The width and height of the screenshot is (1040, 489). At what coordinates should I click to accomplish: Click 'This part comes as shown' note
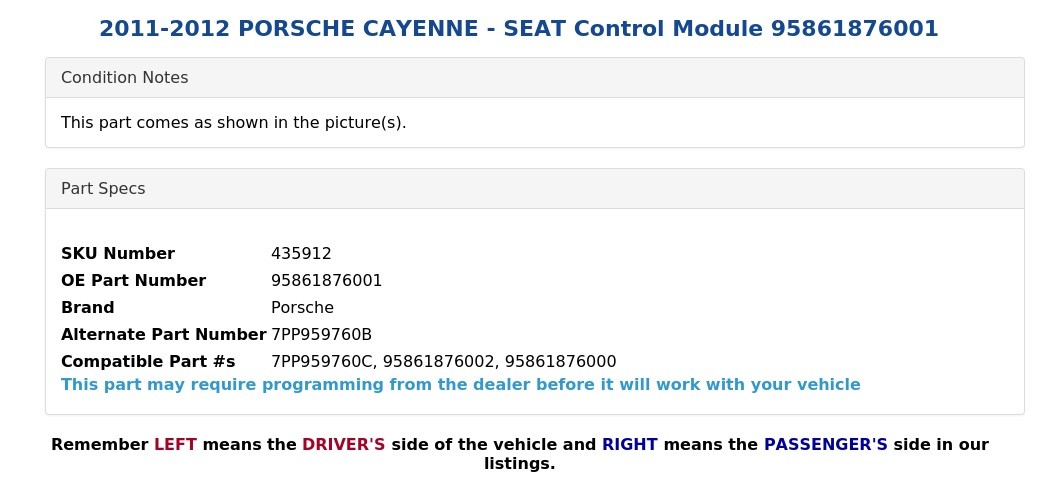tap(233, 123)
